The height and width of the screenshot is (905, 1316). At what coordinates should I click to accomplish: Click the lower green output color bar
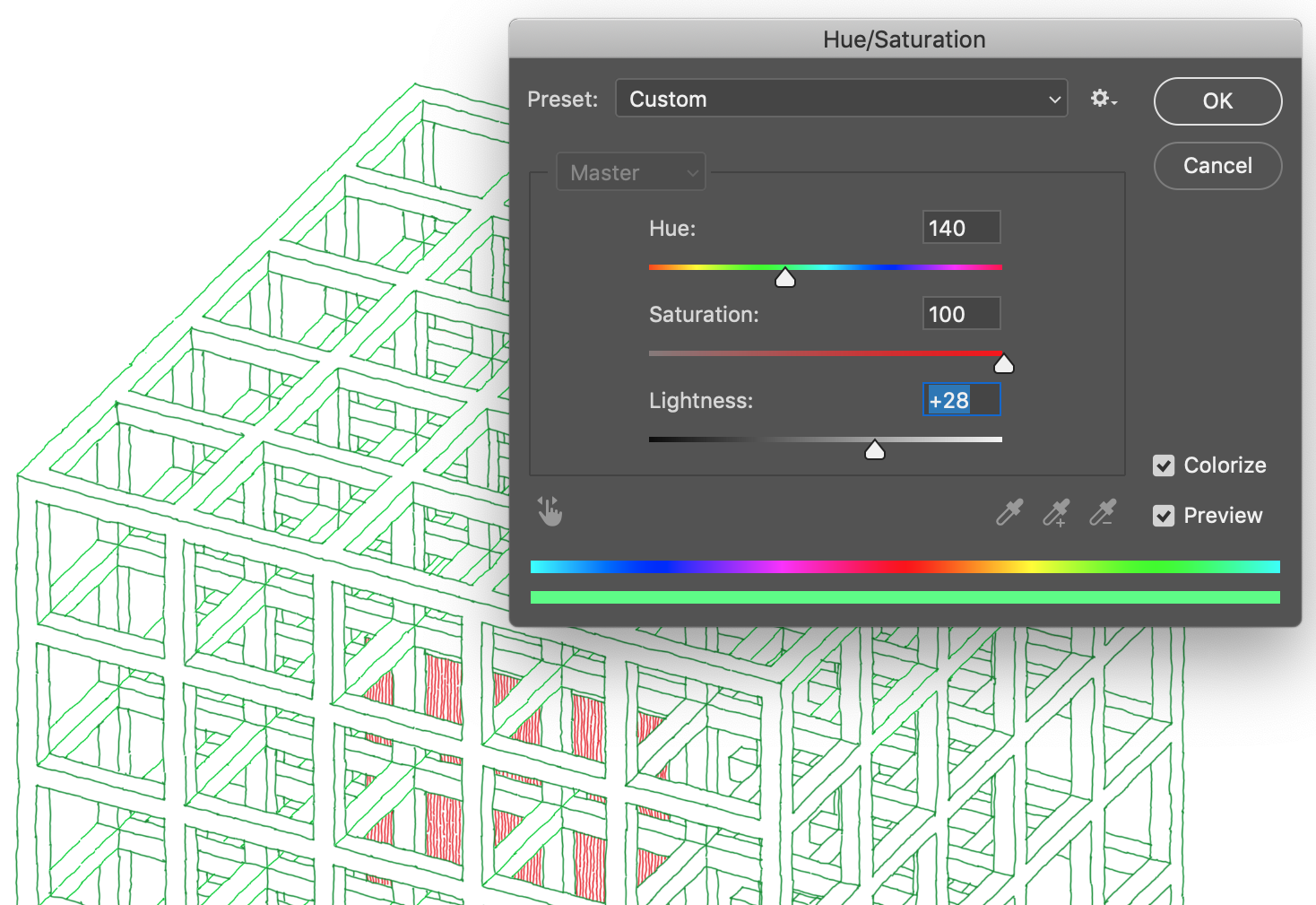pyautogui.click(x=905, y=597)
